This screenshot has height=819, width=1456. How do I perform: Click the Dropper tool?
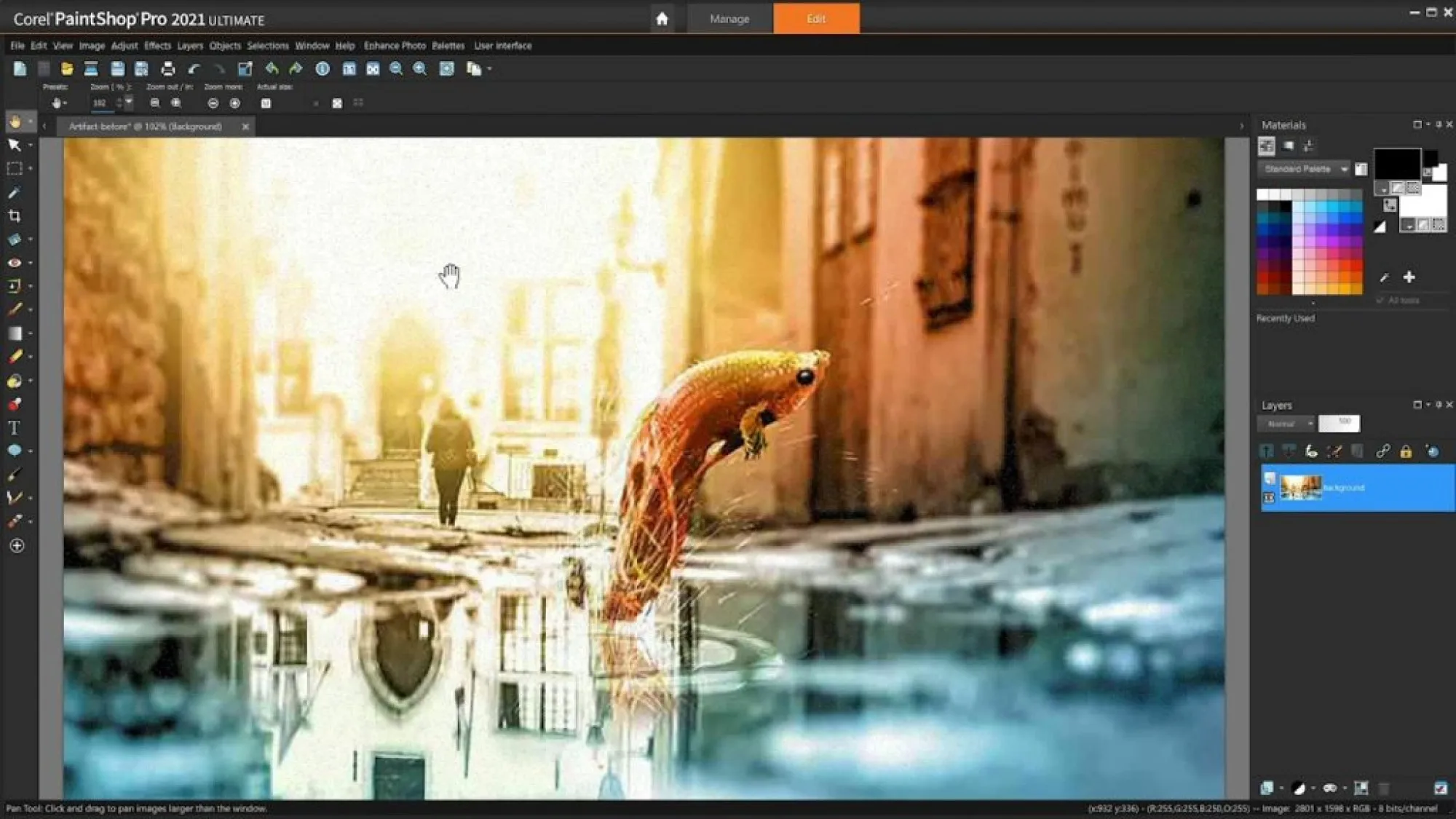pos(15,191)
